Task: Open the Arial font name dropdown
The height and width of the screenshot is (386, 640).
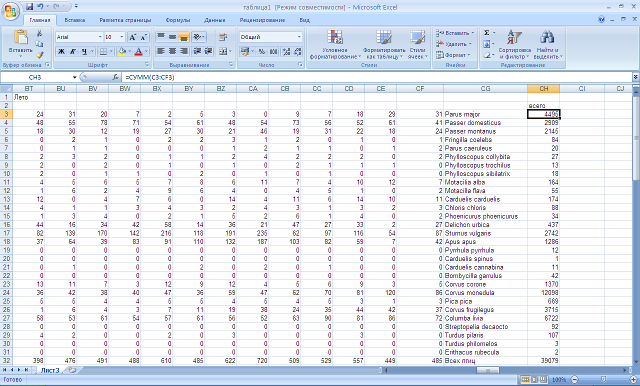Action: click(100, 37)
